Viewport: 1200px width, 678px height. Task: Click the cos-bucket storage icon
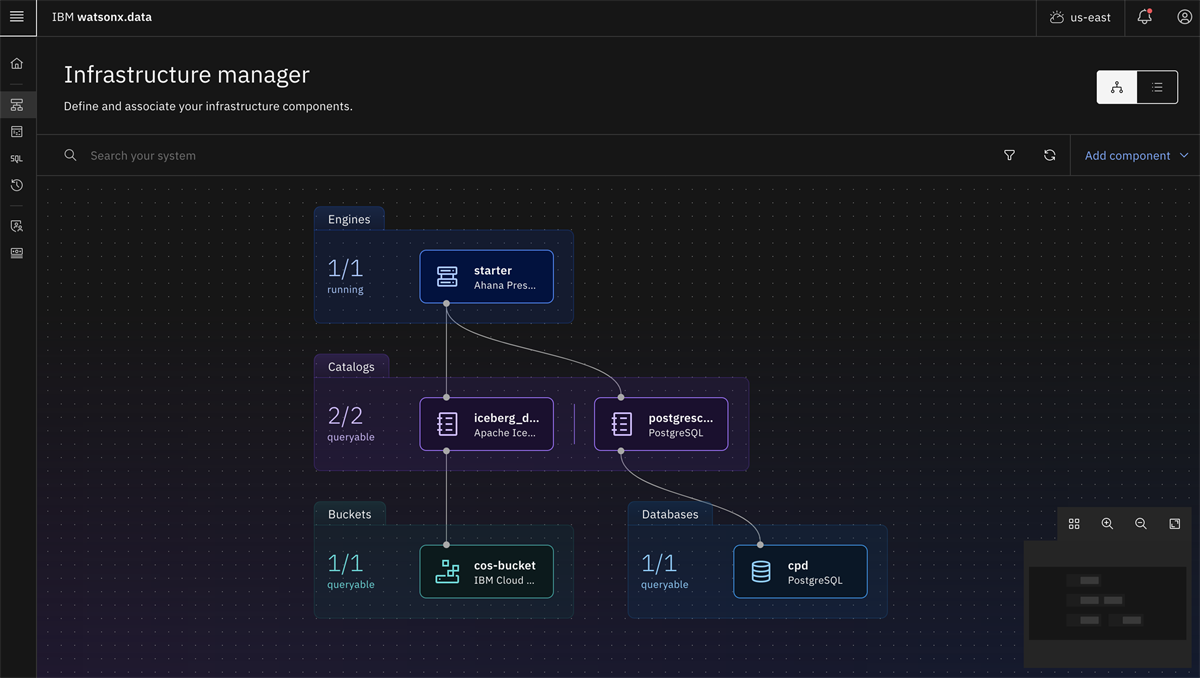[x=447, y=572]
